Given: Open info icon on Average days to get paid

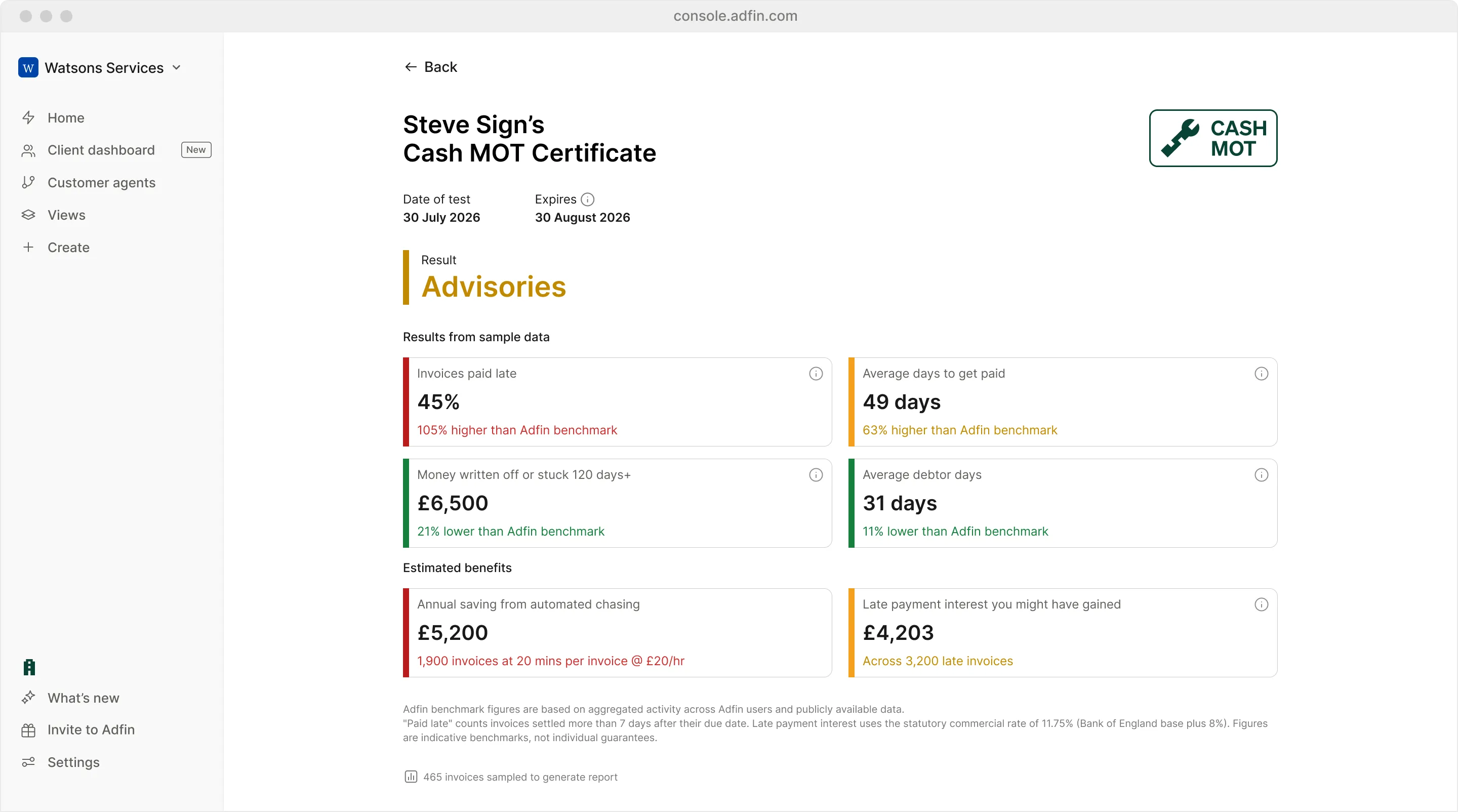Looking at the screenshot, I should [1261, 374].
